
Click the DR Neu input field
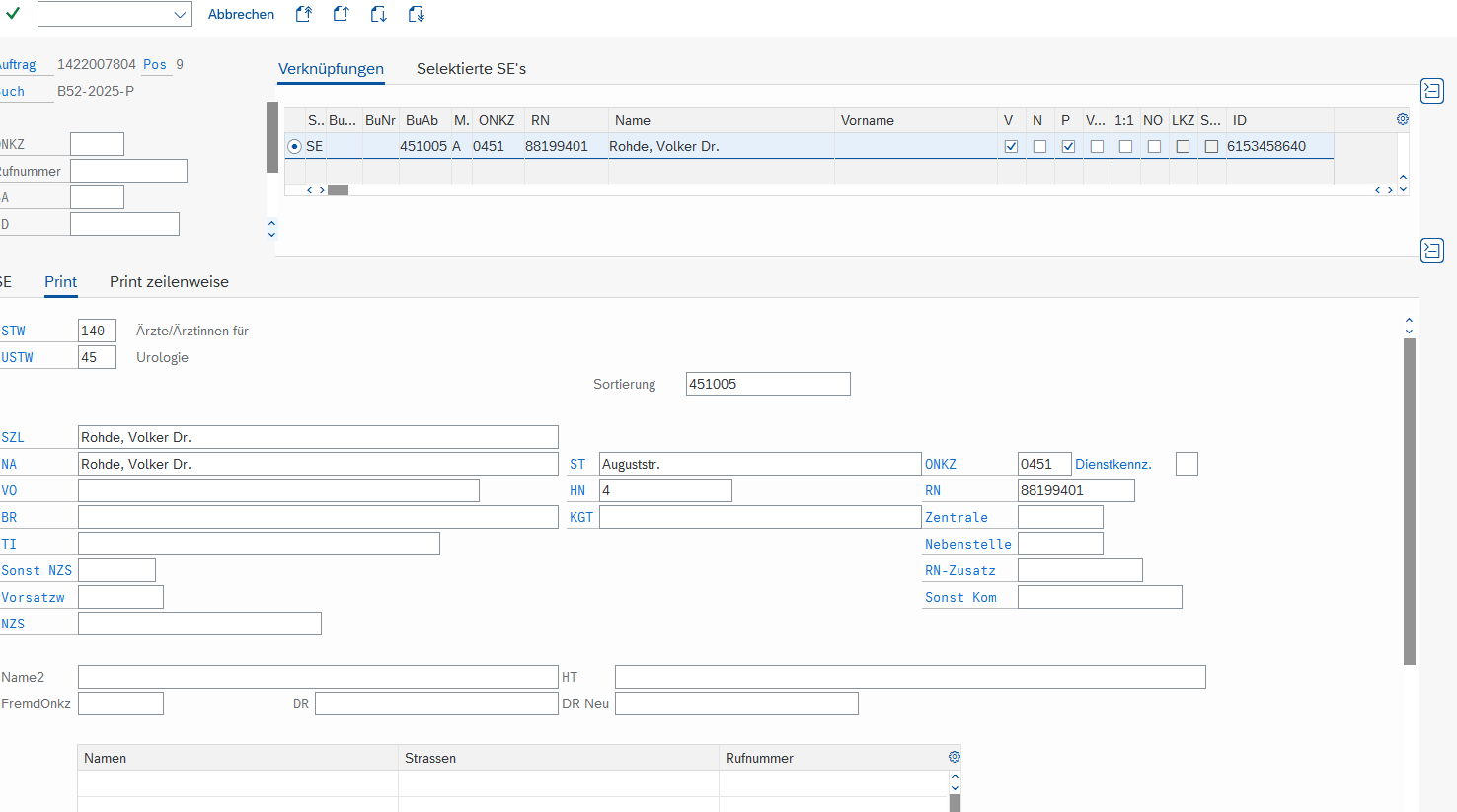pyautogui.click(x=736, y=703)
